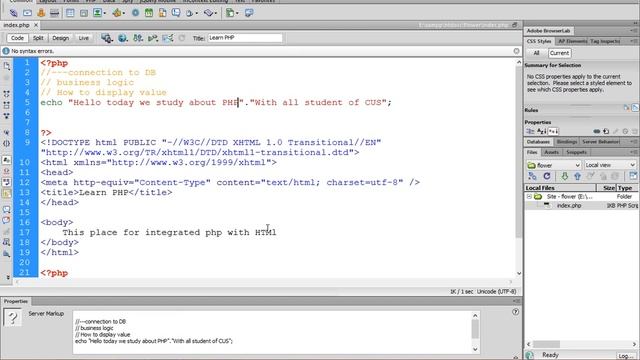
Task: Show more coding toolbar buttons
Action: 8,278
